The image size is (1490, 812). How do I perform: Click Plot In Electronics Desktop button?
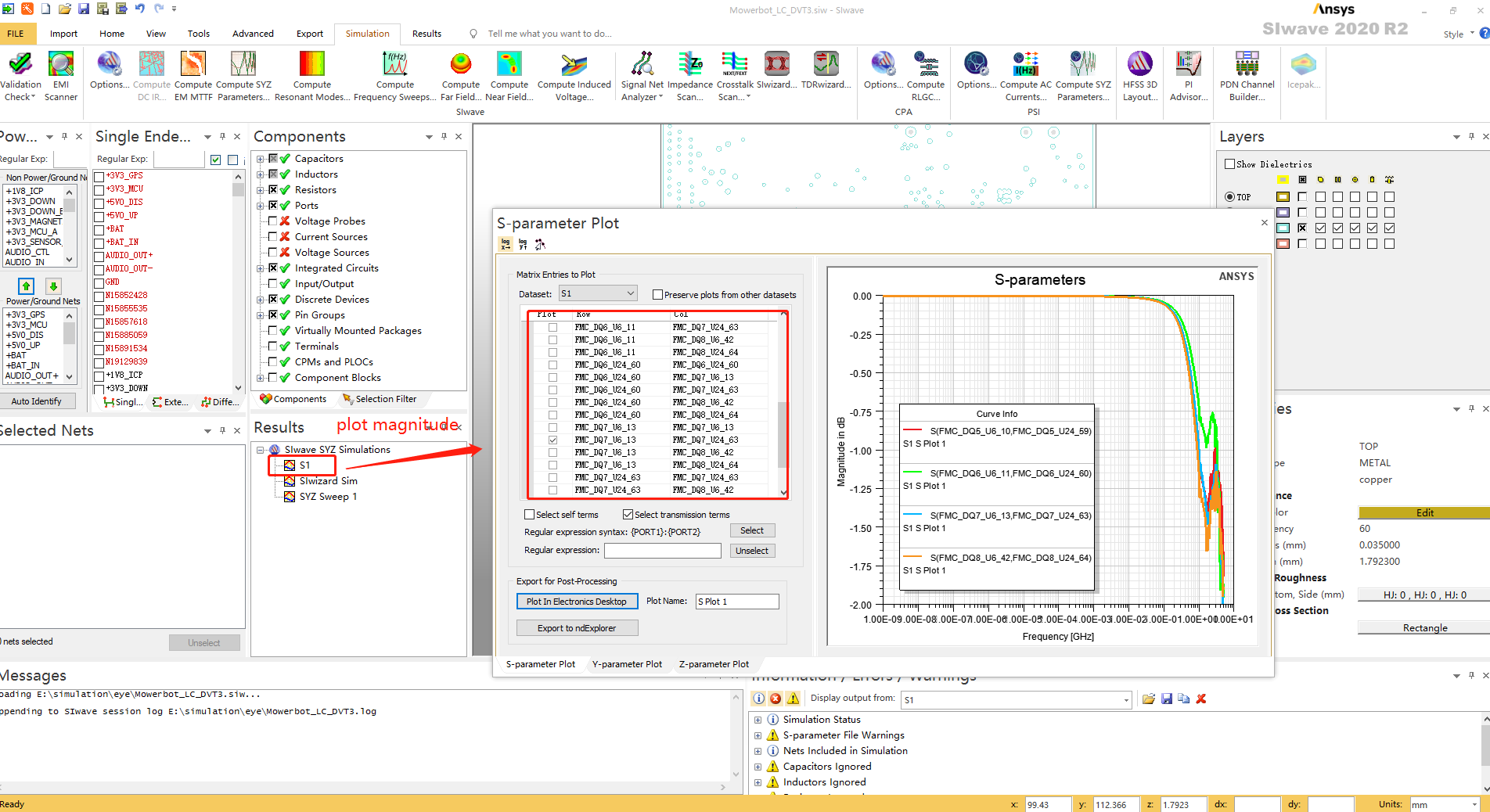coord(577,601)
